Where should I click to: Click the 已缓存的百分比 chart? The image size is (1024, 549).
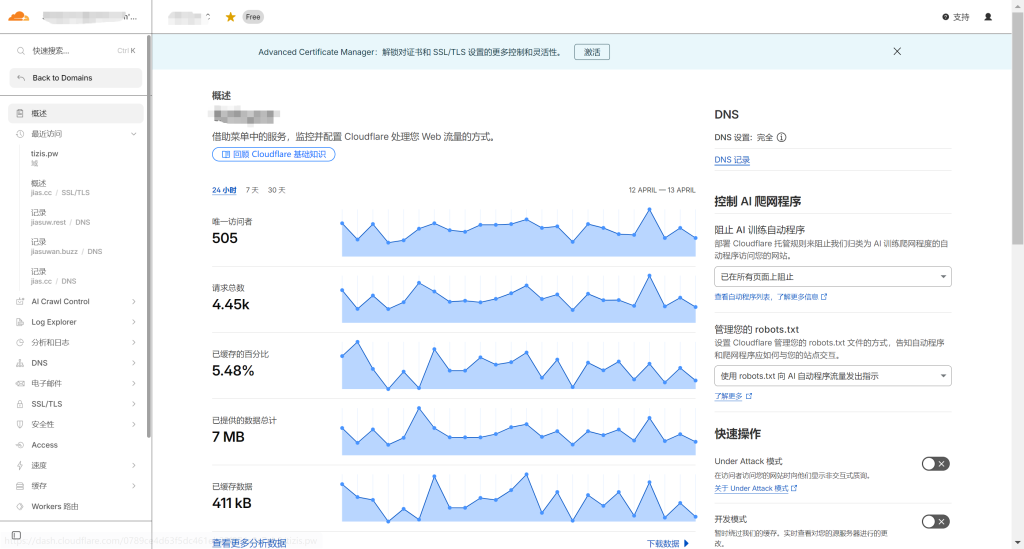(x=519, y=365)
